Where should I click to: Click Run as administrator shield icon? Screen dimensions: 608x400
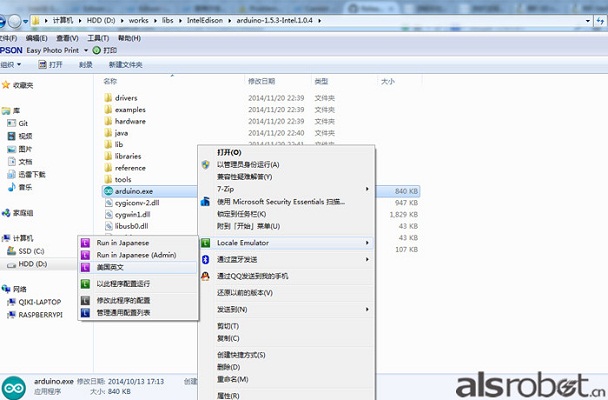pyautogui.click(x=205, y=164)
